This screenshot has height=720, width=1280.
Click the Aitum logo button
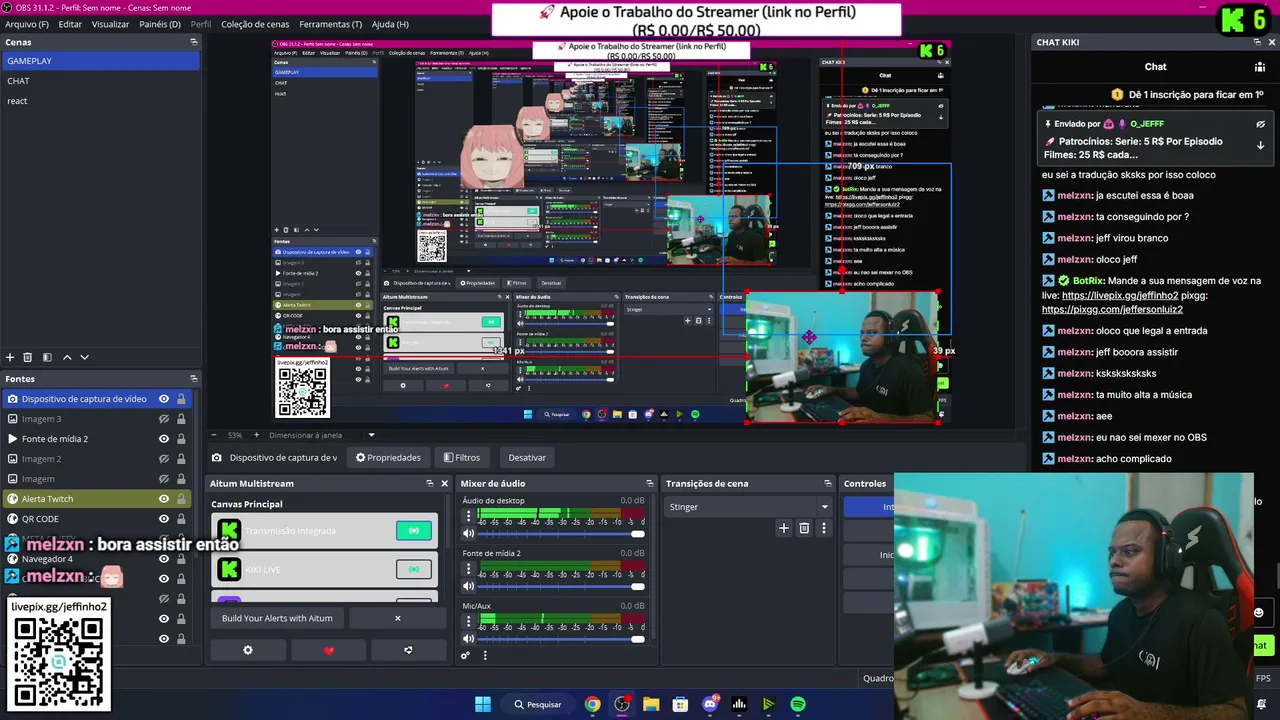(x=408, y=650)
